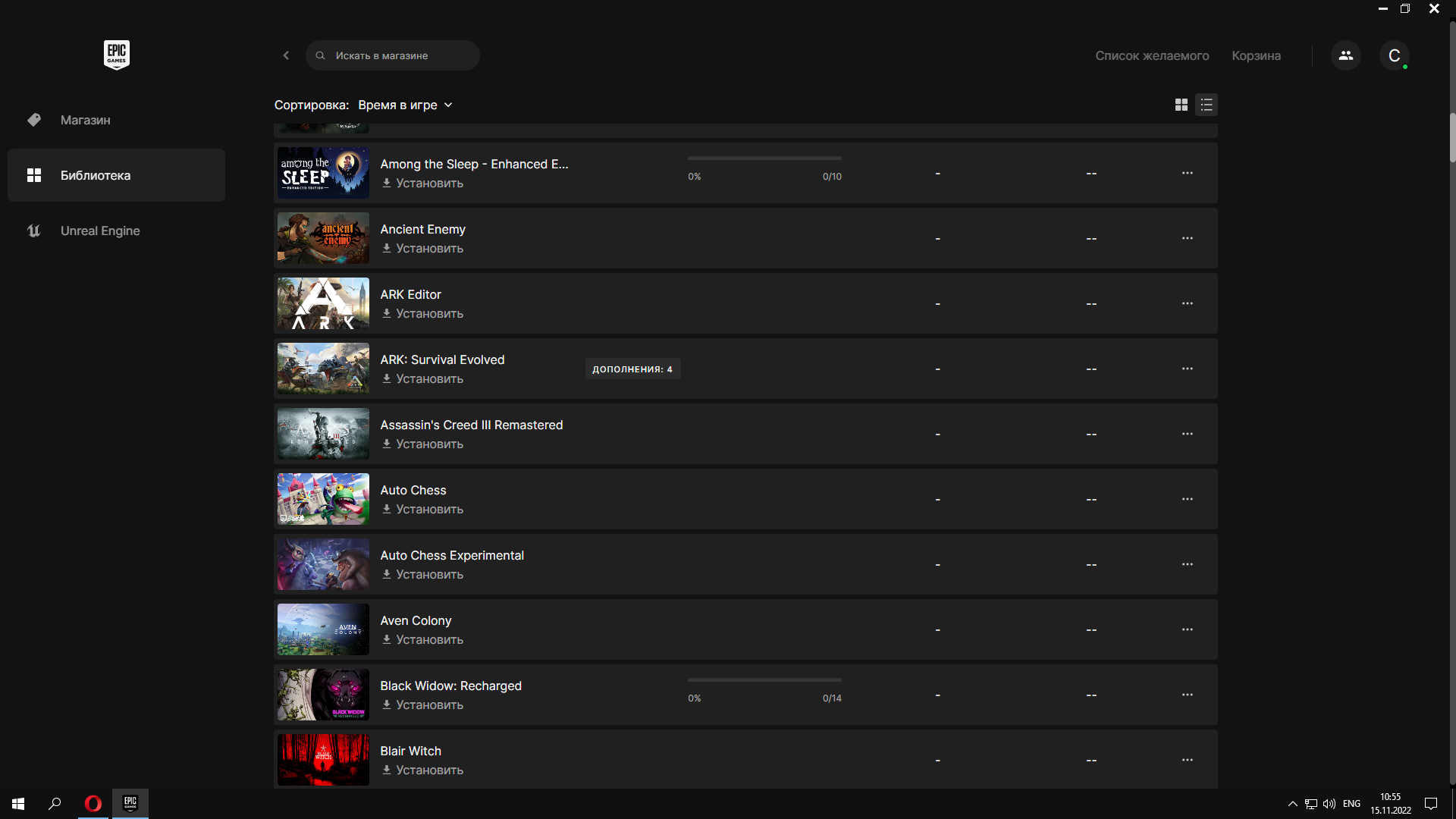Viewport: 1456px width, 819px height.
Task: Open Aven Colony game thumbnail
Action: (x=323, y=629)
